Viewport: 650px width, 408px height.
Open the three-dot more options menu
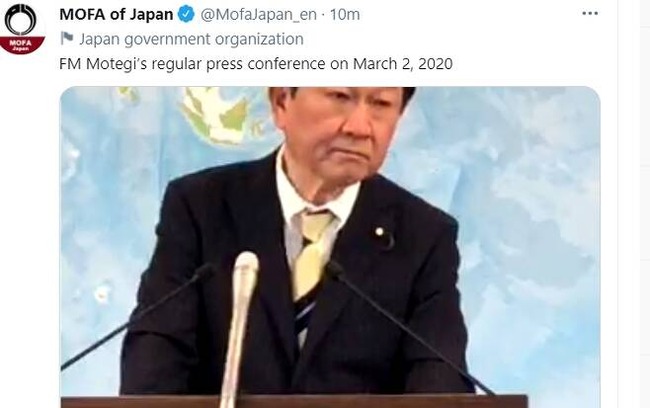589,14
